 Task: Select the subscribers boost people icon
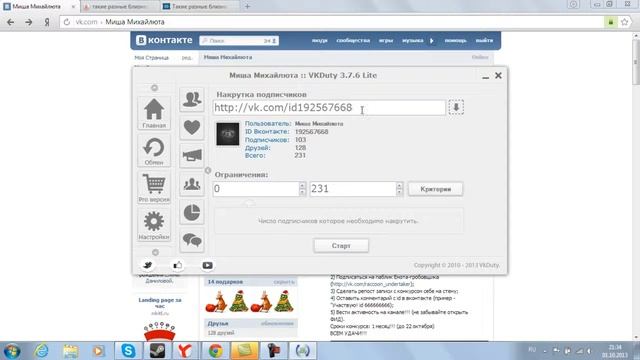(192, 99)
